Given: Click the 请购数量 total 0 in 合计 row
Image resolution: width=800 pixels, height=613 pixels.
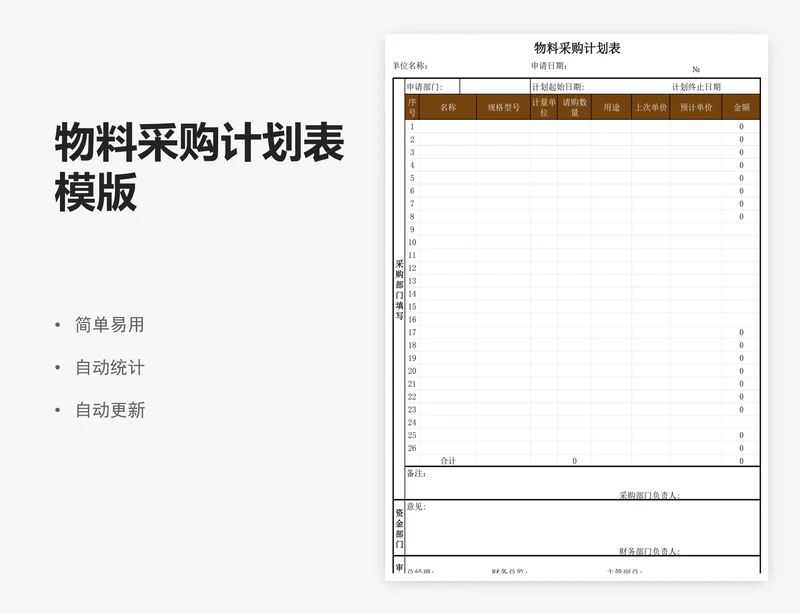Looking at the screenshot, I should (x=574, y=461).
